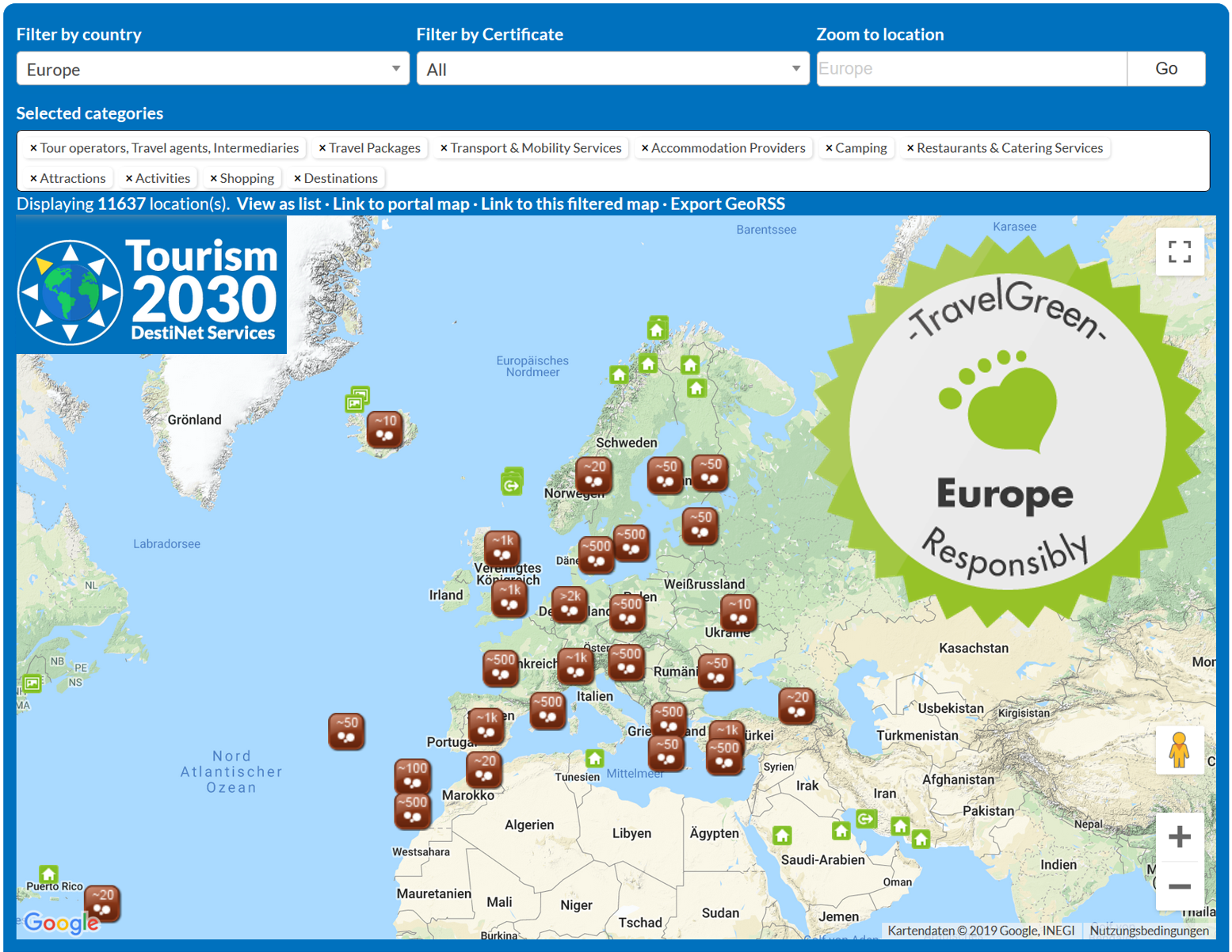Zoom out on the map
The width and height of the screenshot is (1232, 952).
click(x=1179, y=886)
